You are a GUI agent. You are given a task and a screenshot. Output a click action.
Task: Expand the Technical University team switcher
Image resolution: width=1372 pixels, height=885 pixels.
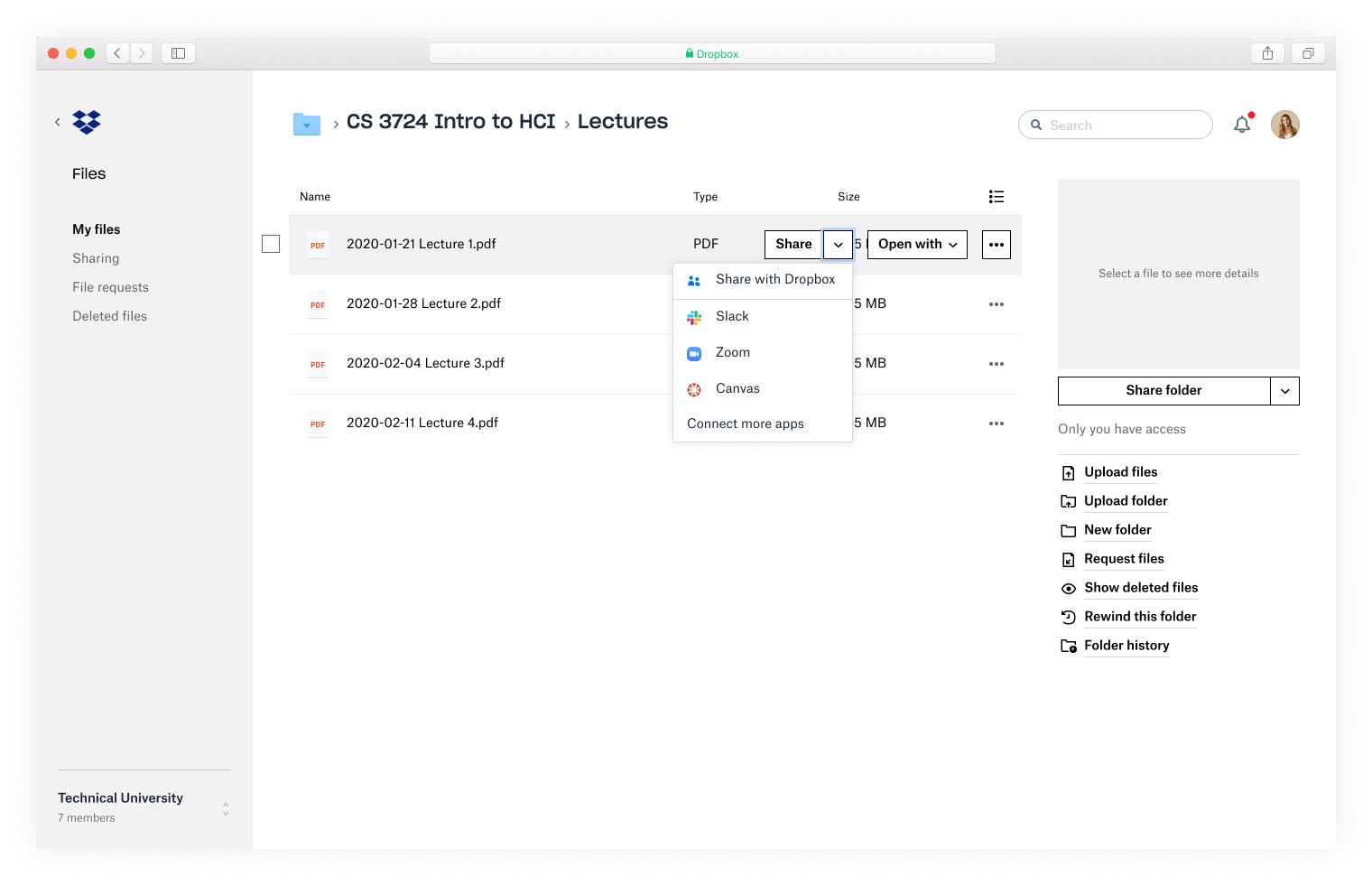pyautogui.click(x=226, y=809)
